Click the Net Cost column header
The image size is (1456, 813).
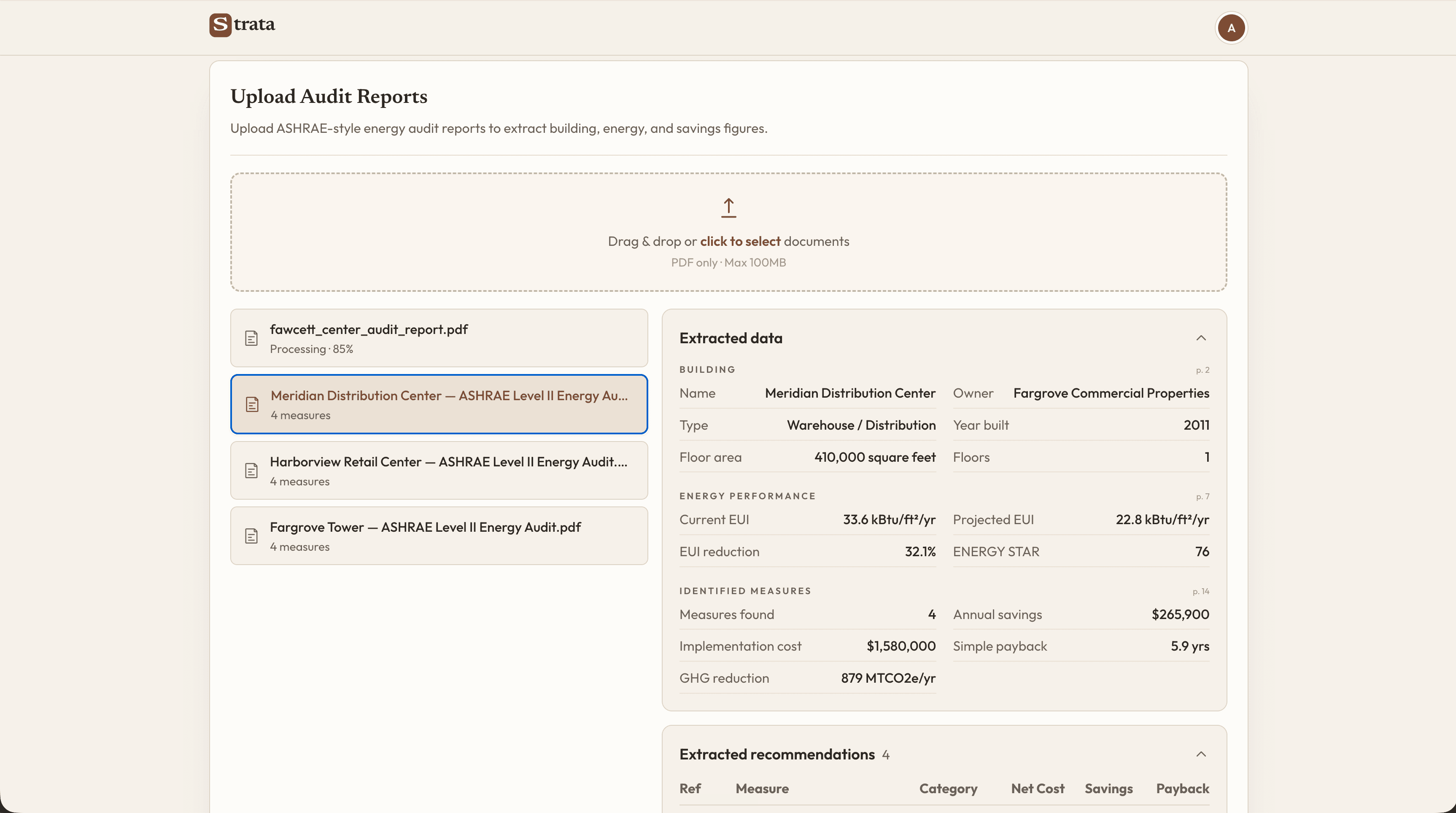pyautogui.click(x=1037, y=789)
